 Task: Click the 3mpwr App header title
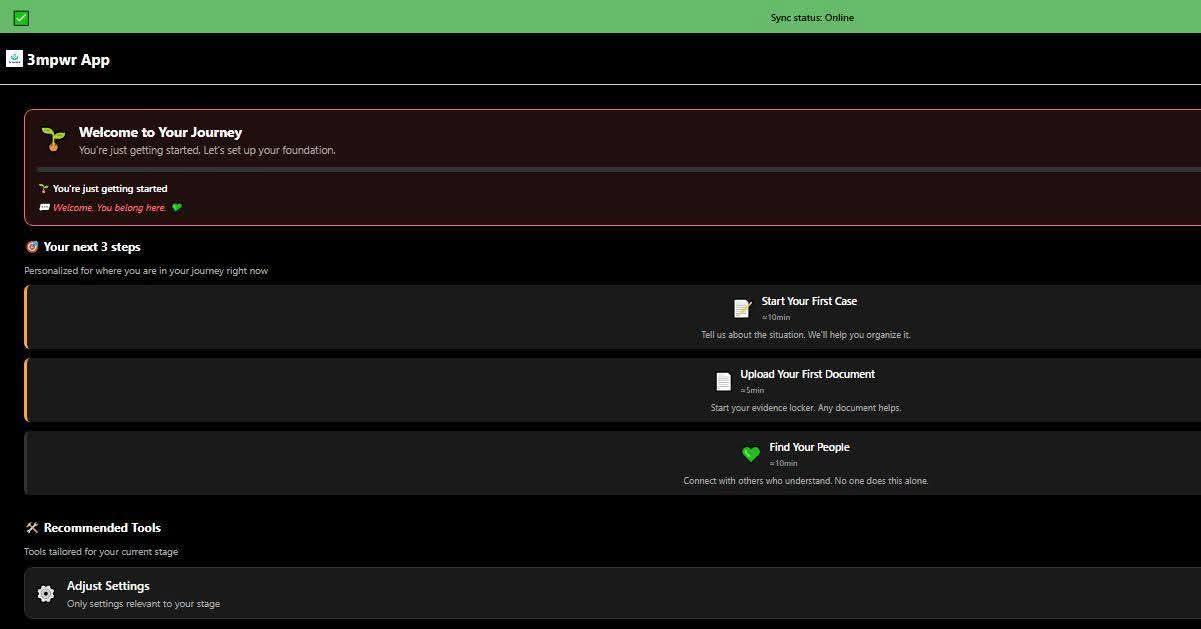point(68,59)
